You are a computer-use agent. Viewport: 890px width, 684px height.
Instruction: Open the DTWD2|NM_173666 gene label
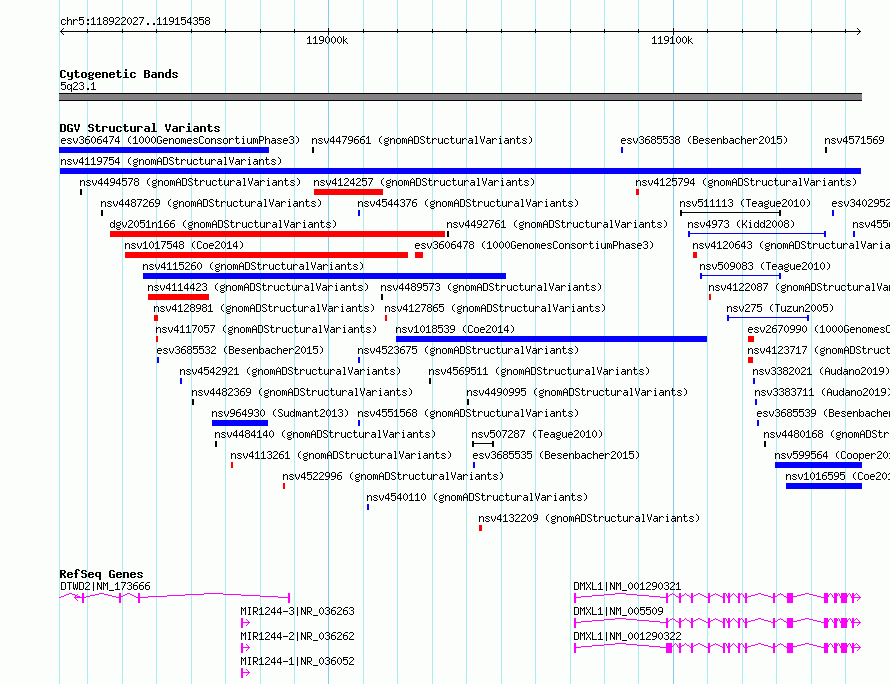106,586
